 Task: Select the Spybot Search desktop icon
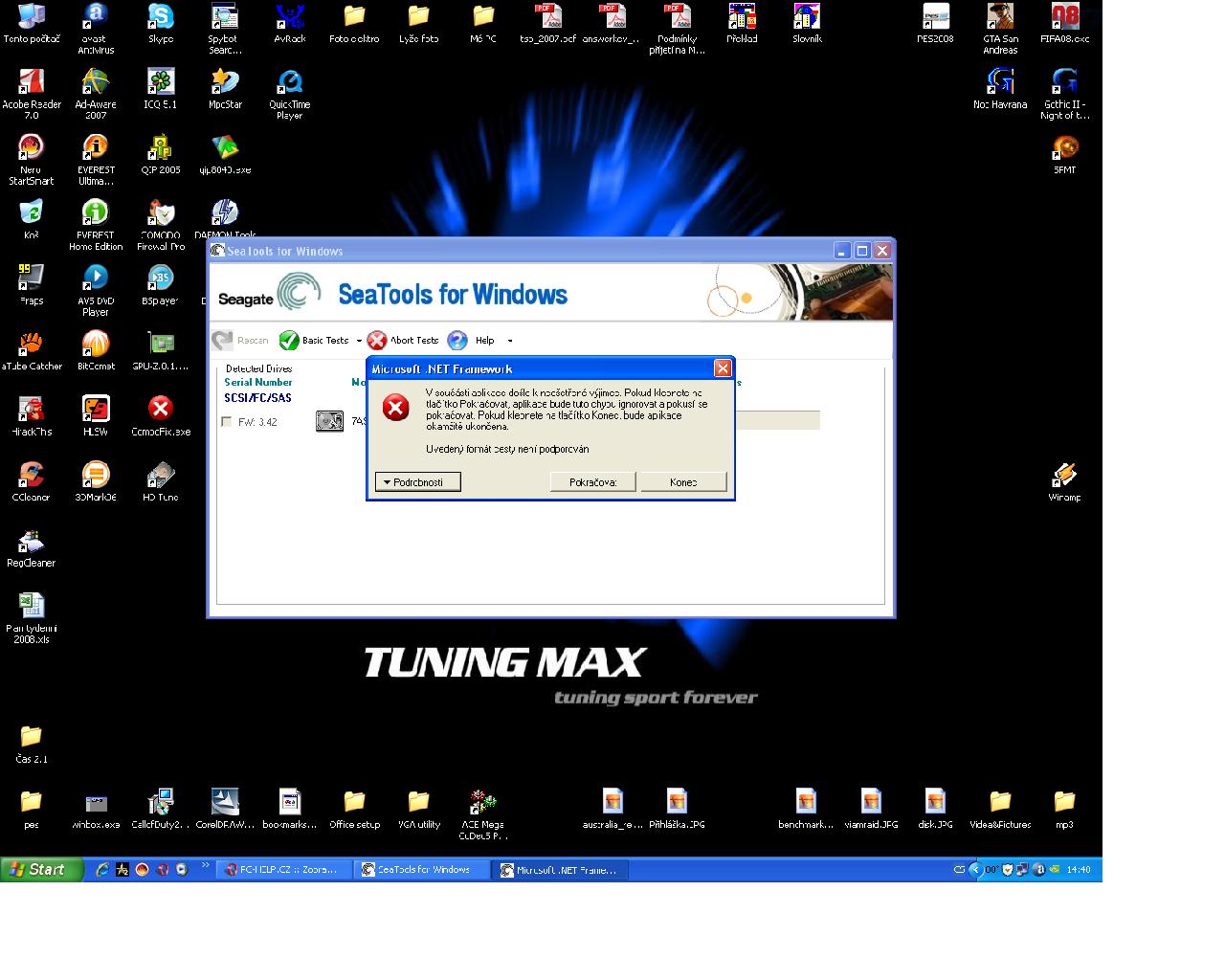click(x=225, y=29)
